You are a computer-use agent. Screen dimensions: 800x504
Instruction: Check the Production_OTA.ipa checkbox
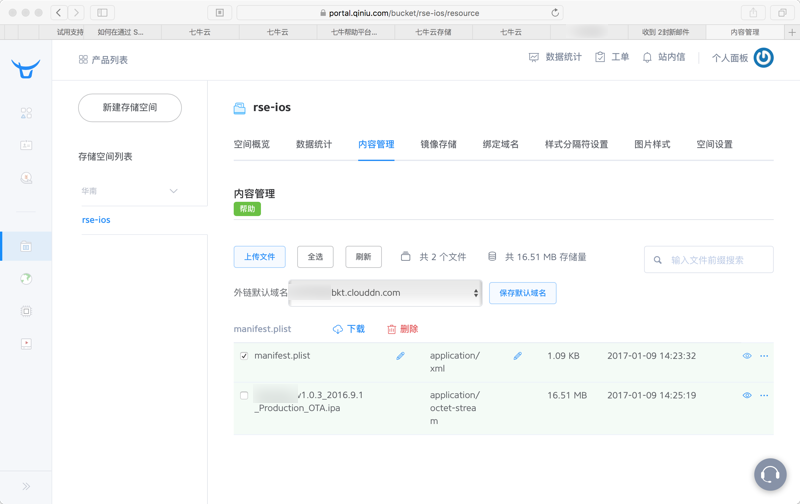(244, 395)
